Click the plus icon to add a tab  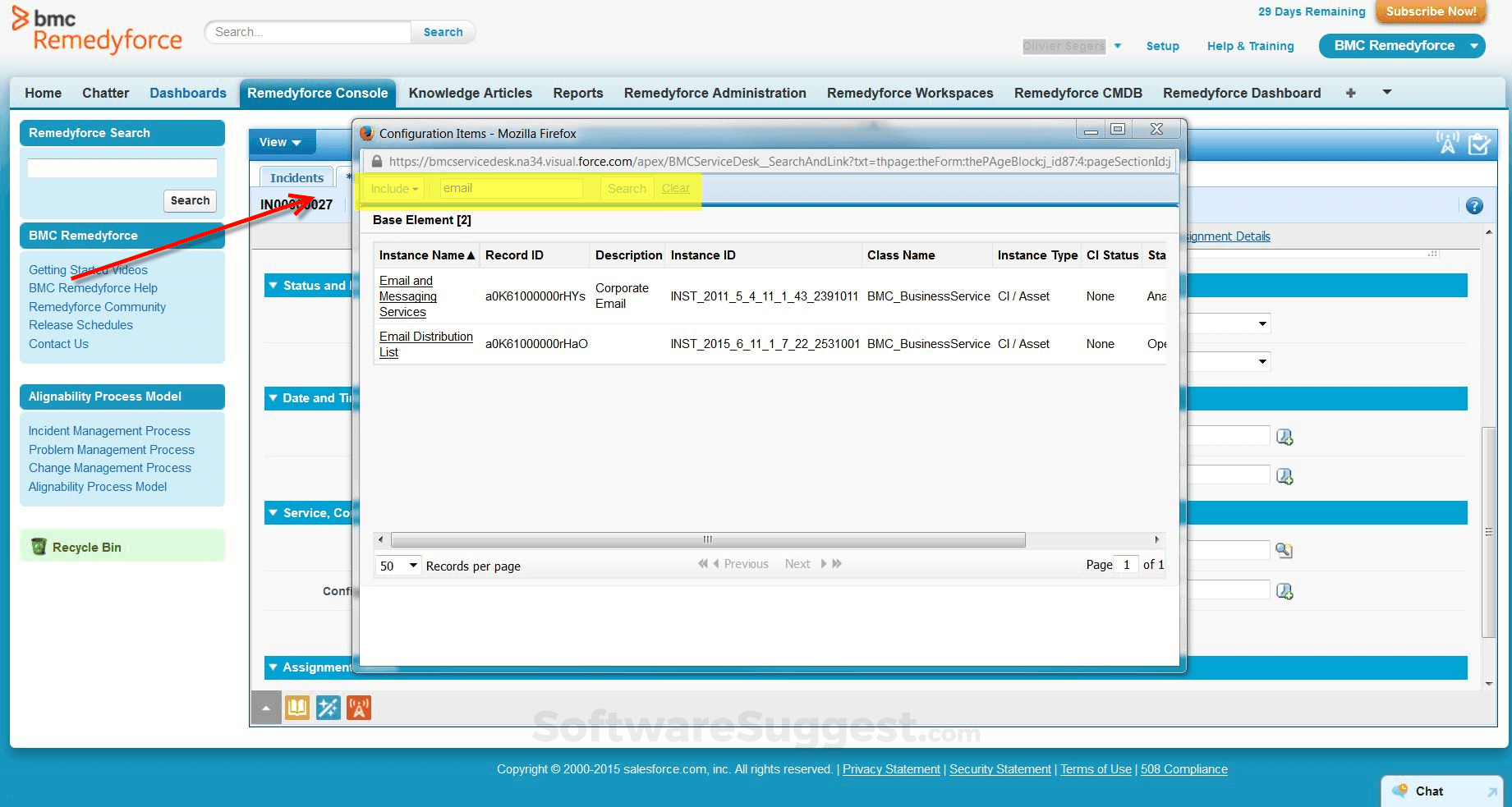coord(1350,93)
